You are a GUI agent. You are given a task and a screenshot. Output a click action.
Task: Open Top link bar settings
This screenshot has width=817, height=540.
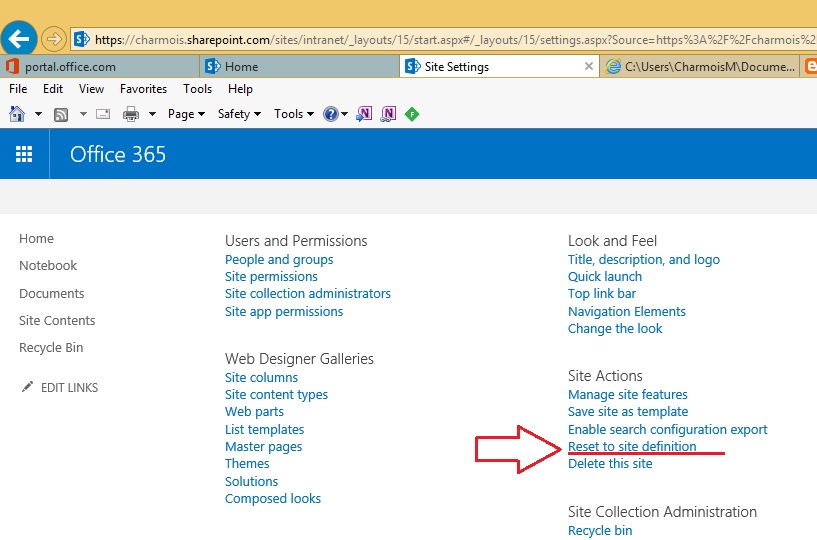coord(601,294)
